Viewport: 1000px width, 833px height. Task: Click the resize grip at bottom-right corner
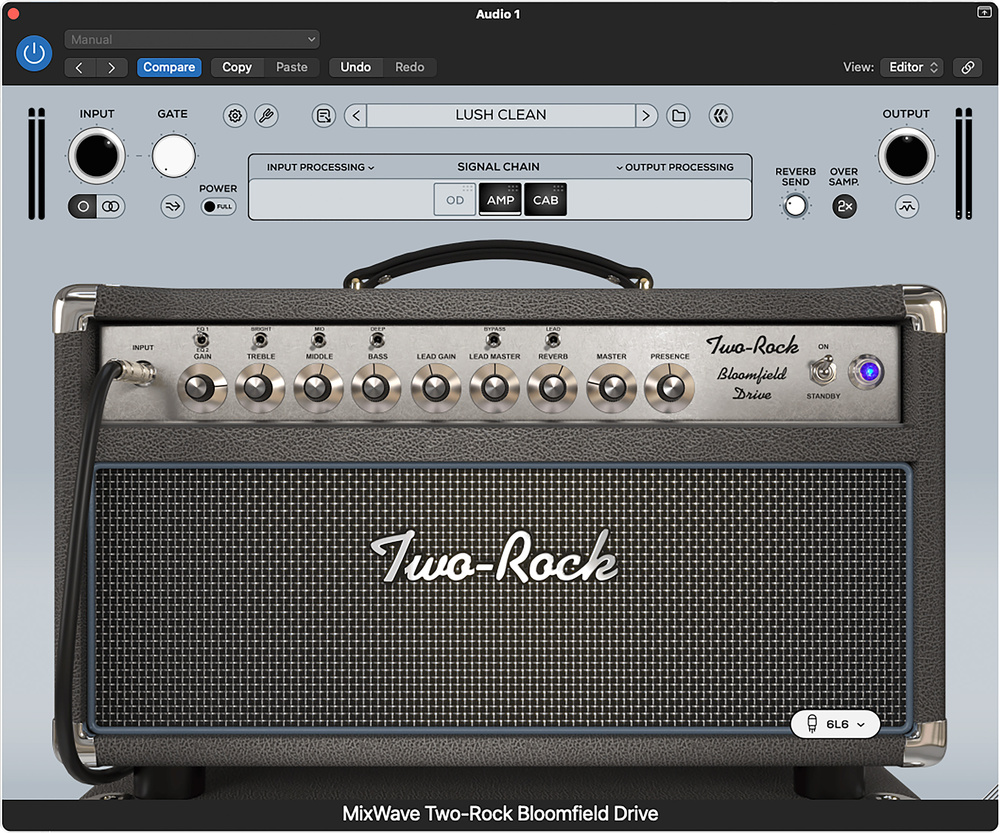tap(990, 792)
